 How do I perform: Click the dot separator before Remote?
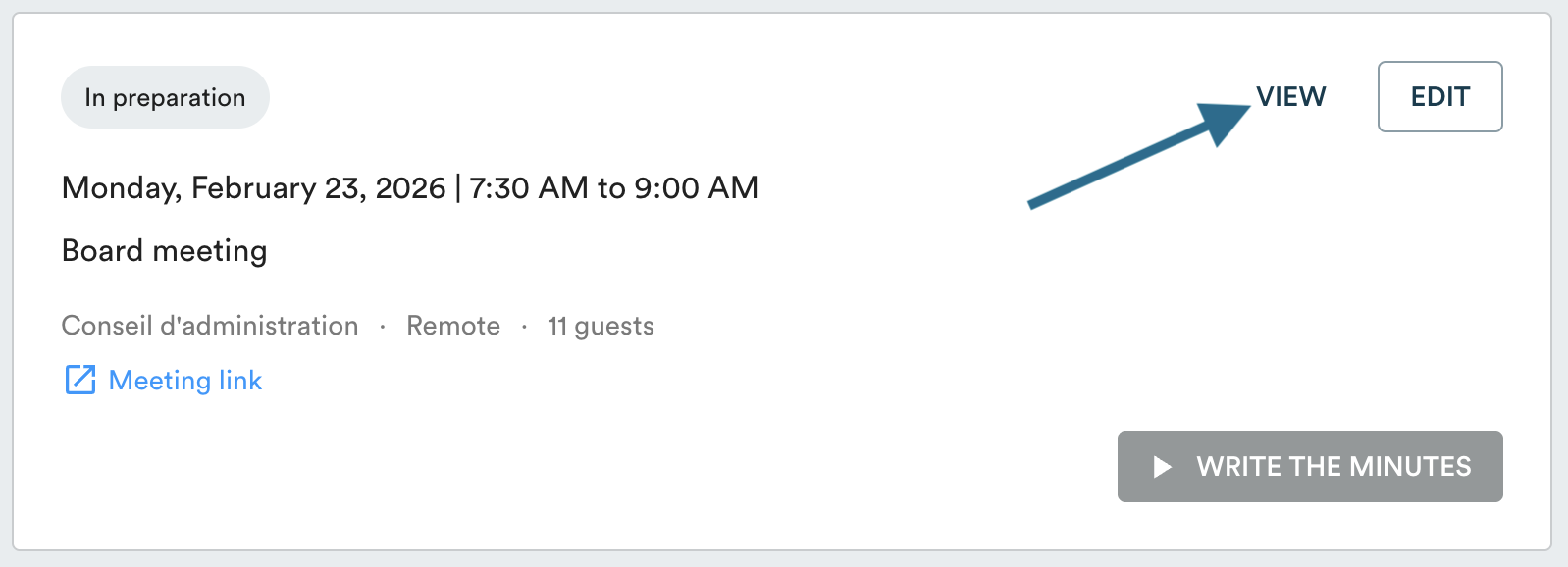tap(383, 327)
